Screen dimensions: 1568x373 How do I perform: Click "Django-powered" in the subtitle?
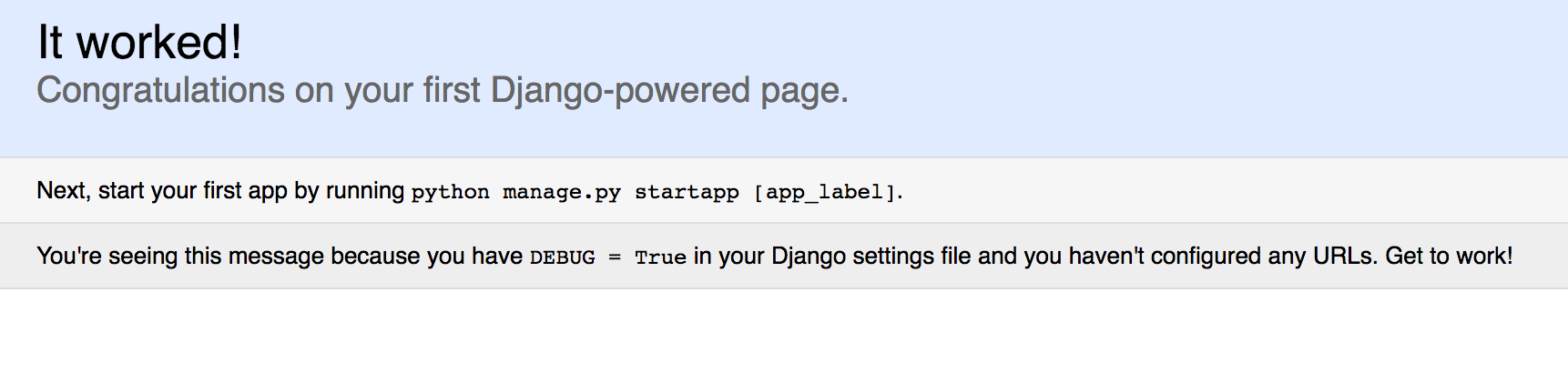(620, 91)
